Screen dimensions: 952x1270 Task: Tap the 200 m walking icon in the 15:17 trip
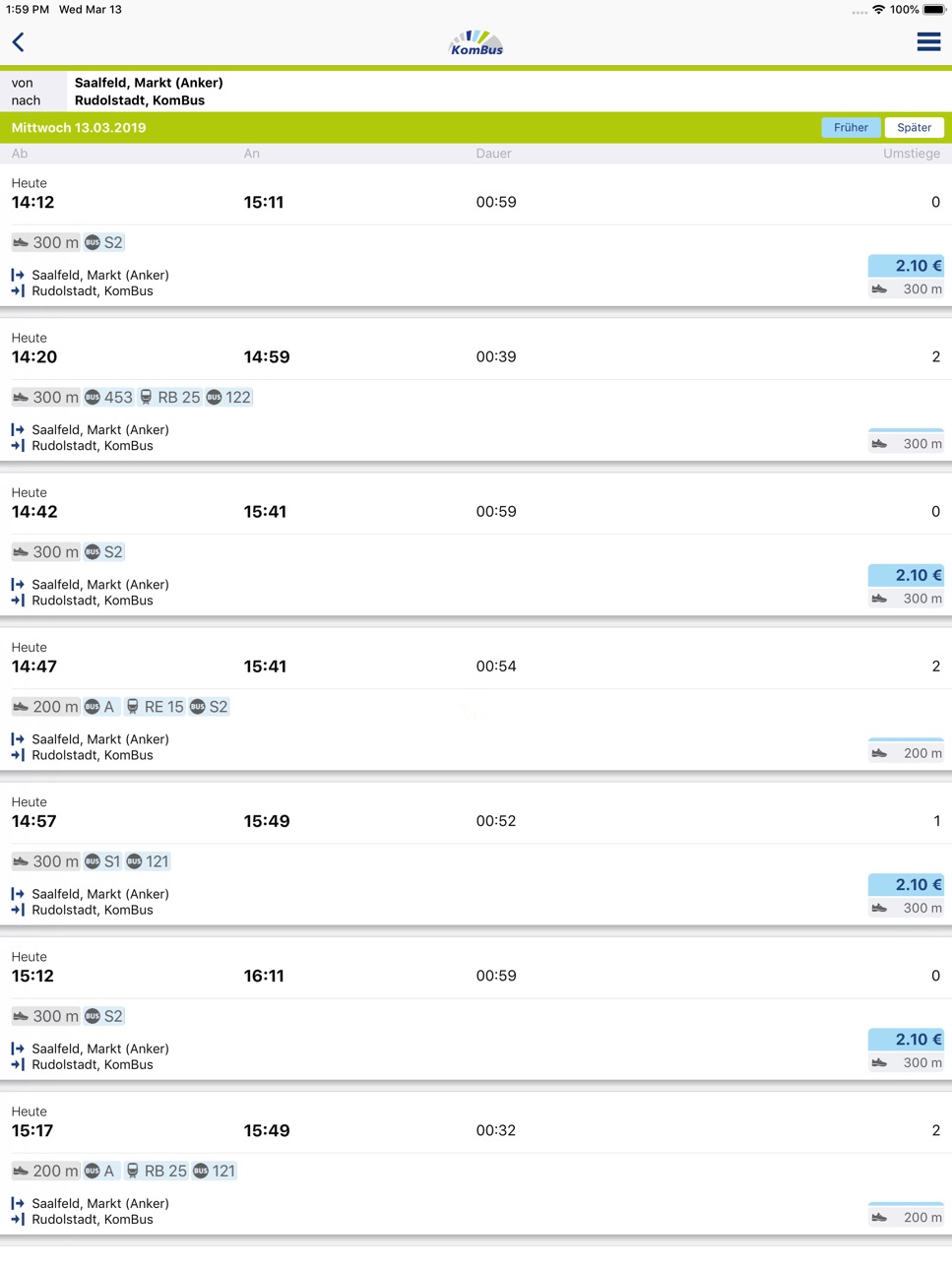coord(21,1171)
